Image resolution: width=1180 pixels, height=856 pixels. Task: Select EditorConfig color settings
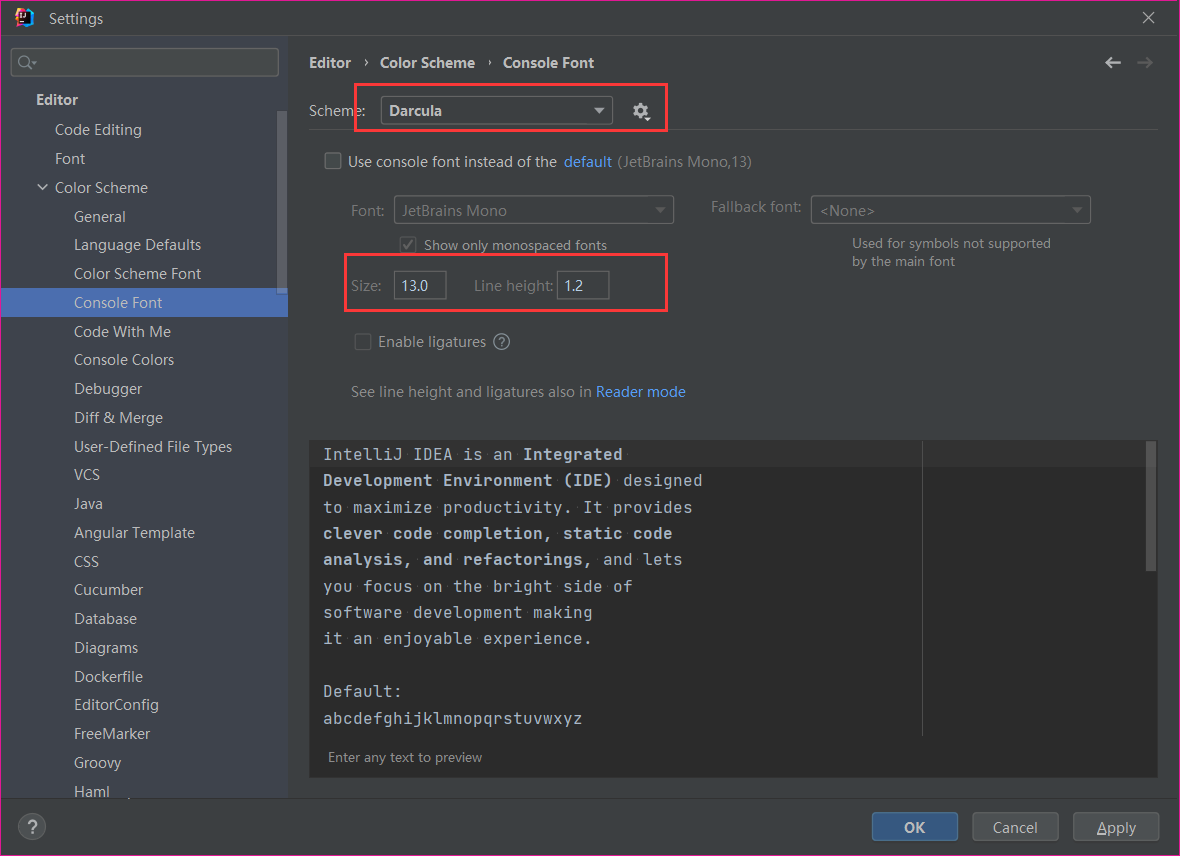tap(116, 705)
